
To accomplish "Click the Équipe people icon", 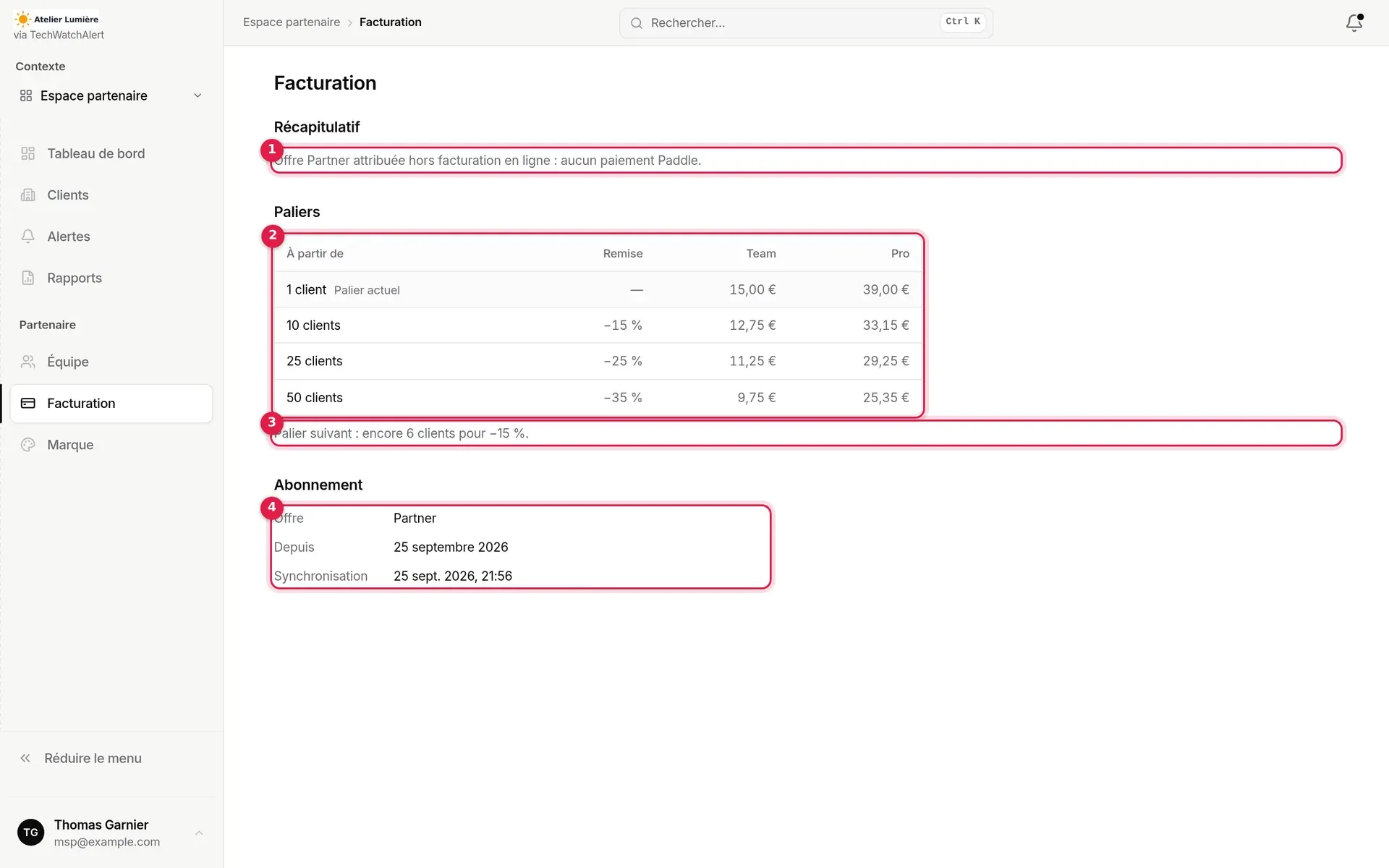I will 28,362.
